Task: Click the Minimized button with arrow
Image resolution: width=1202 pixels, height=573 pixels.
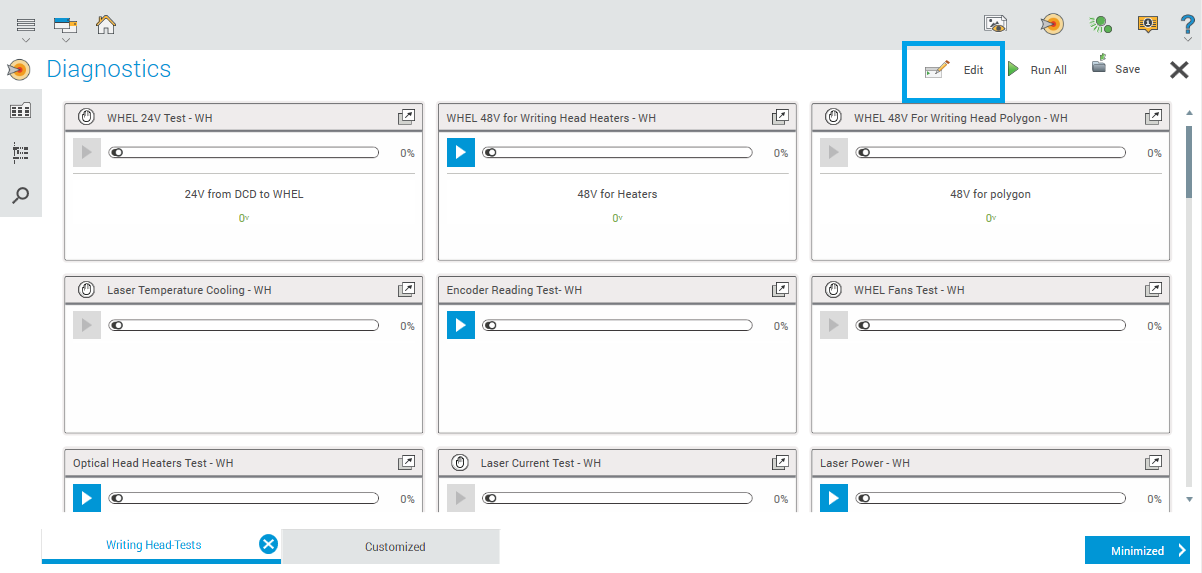Action: coord(1137,550)
